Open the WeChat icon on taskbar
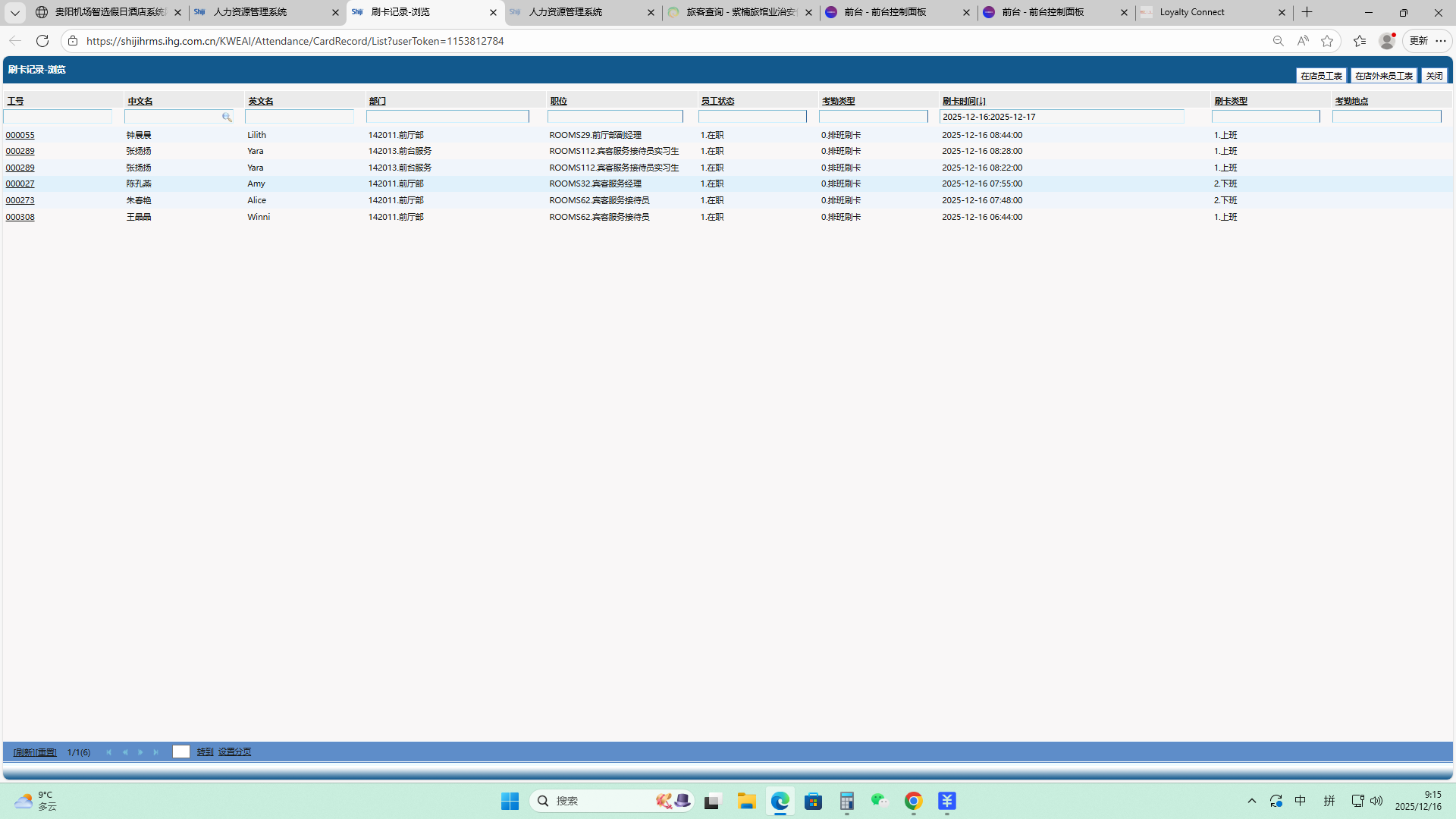Screen dimensions: 1456x819 880,801
